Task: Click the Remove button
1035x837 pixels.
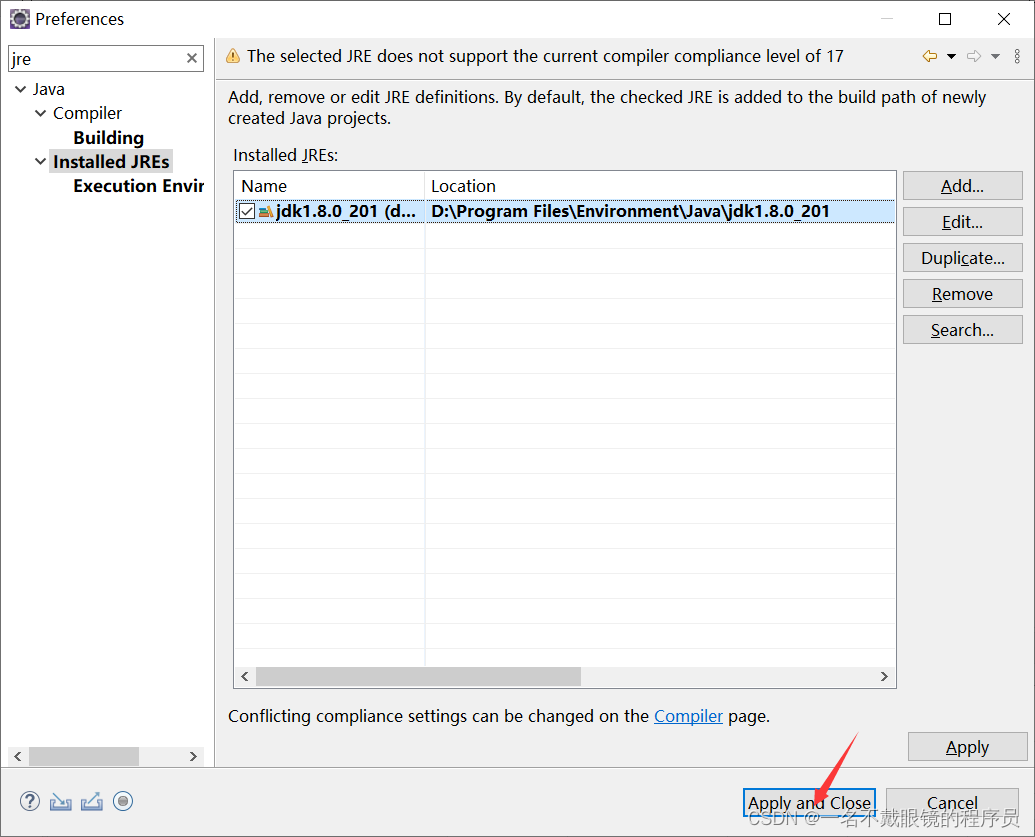Action: (x=962, y=294)
